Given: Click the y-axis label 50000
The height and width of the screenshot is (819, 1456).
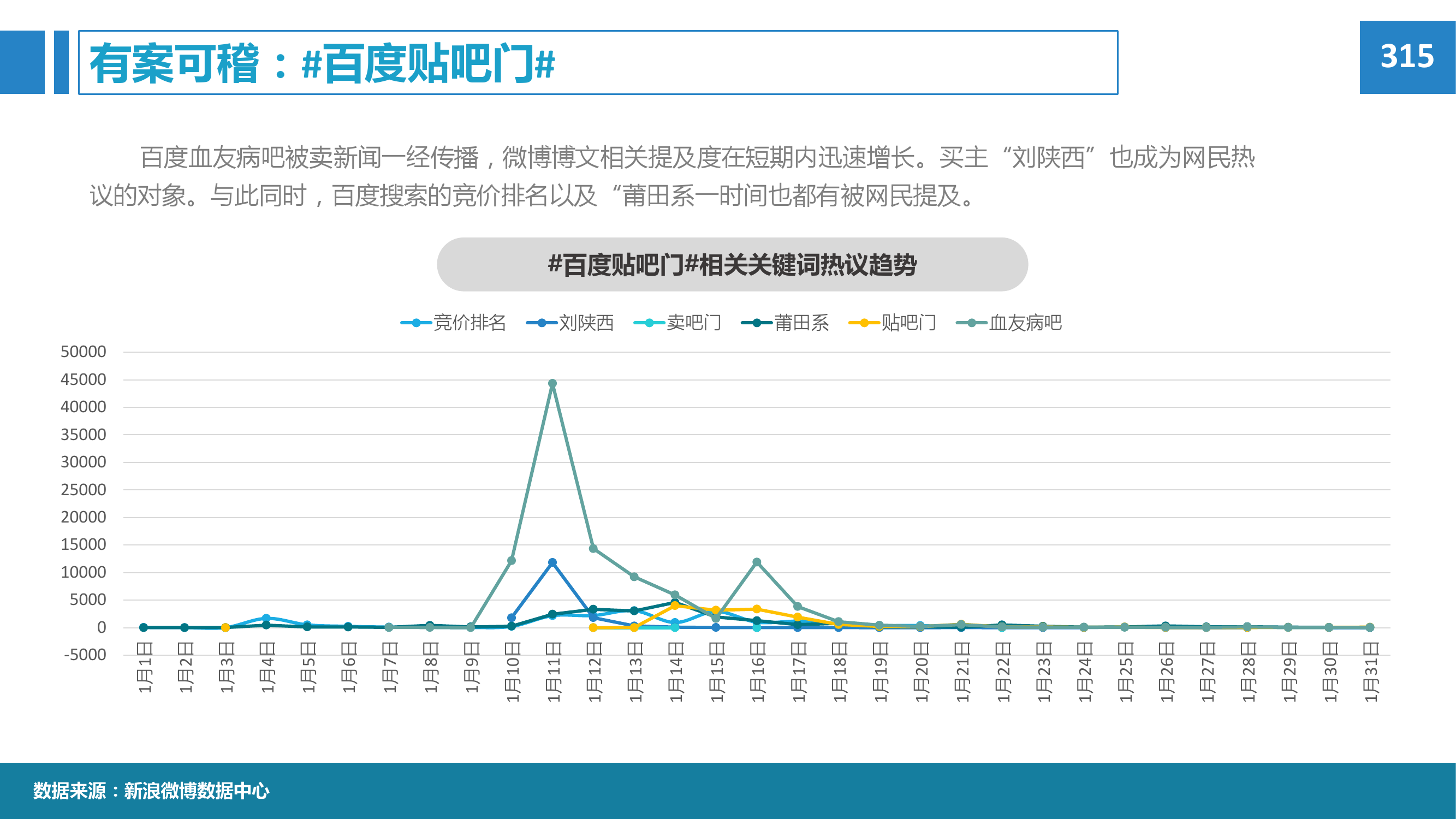Looking at the screenshot, I should (83, 352).
